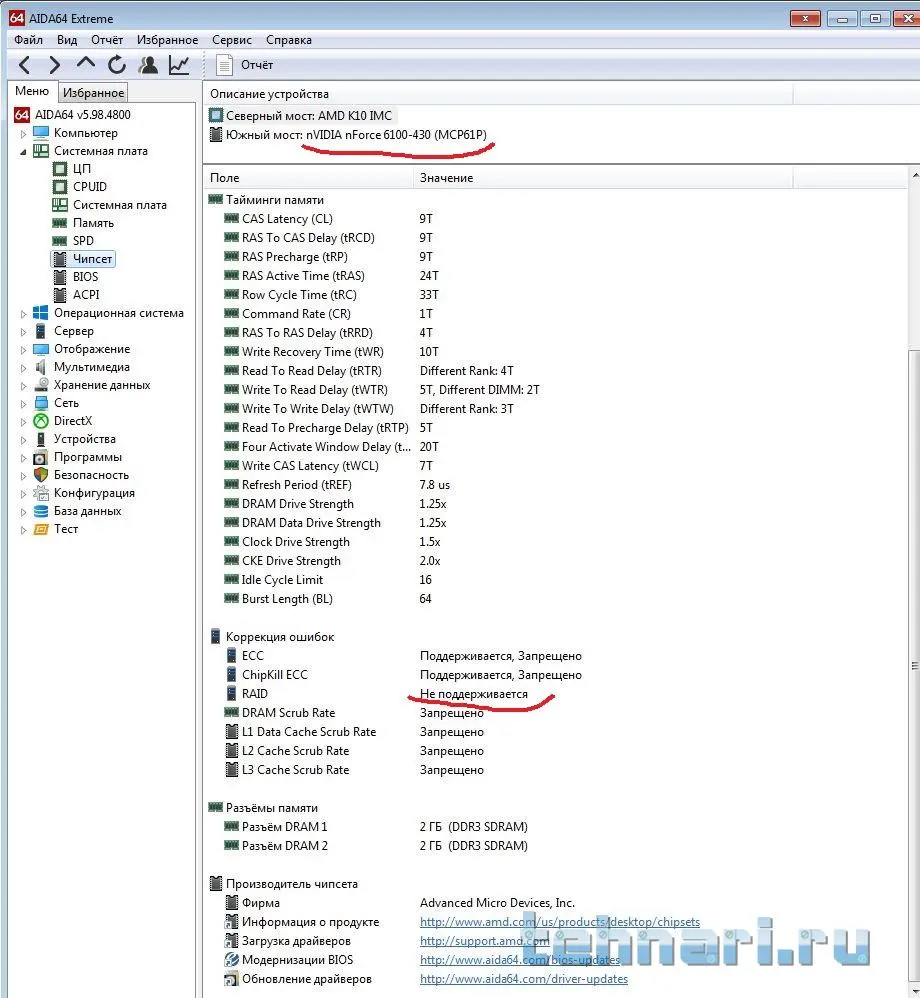Click the Описание устройства column header

pyautogui.click(x=499, y=94)
